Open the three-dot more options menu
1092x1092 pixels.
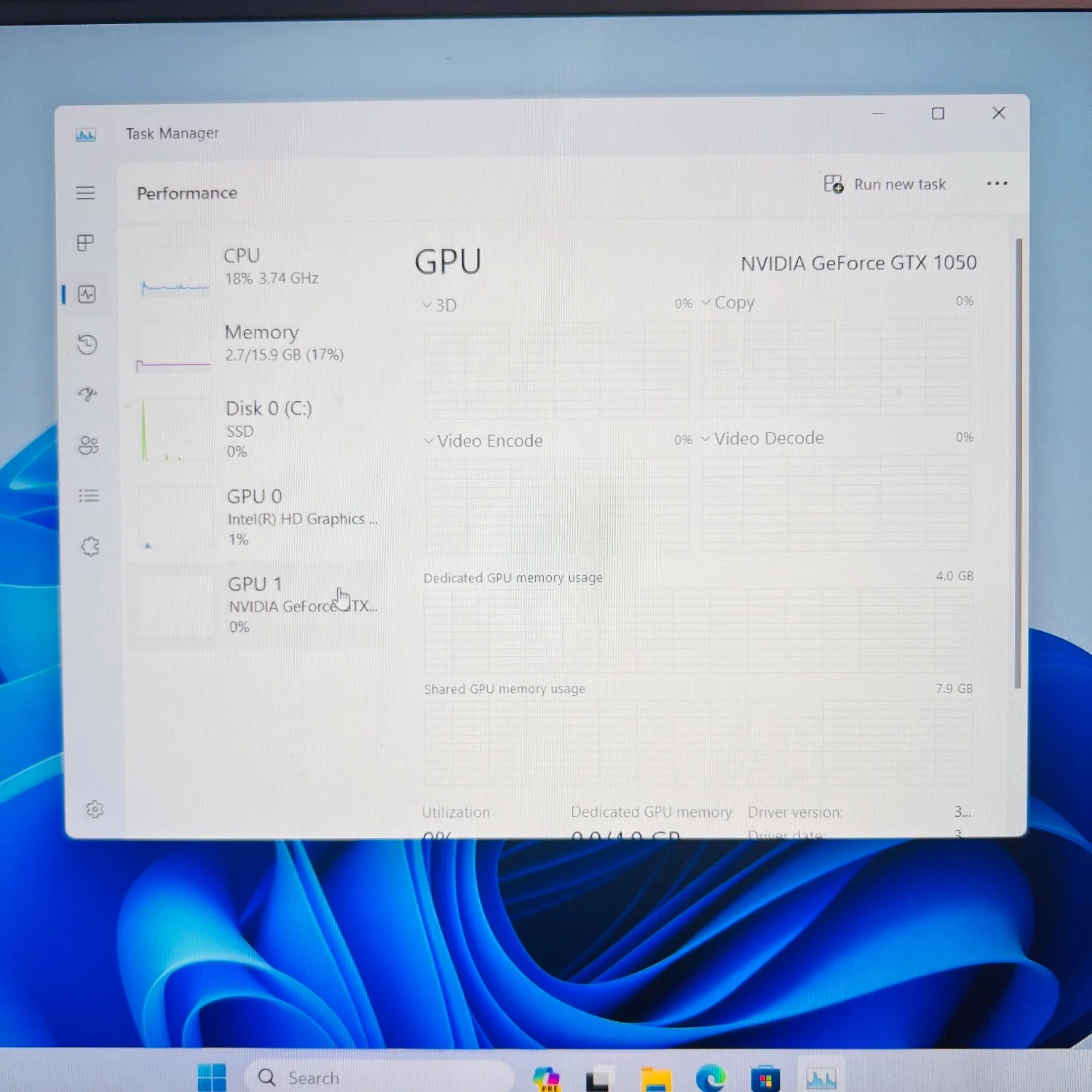pos(997,183)
